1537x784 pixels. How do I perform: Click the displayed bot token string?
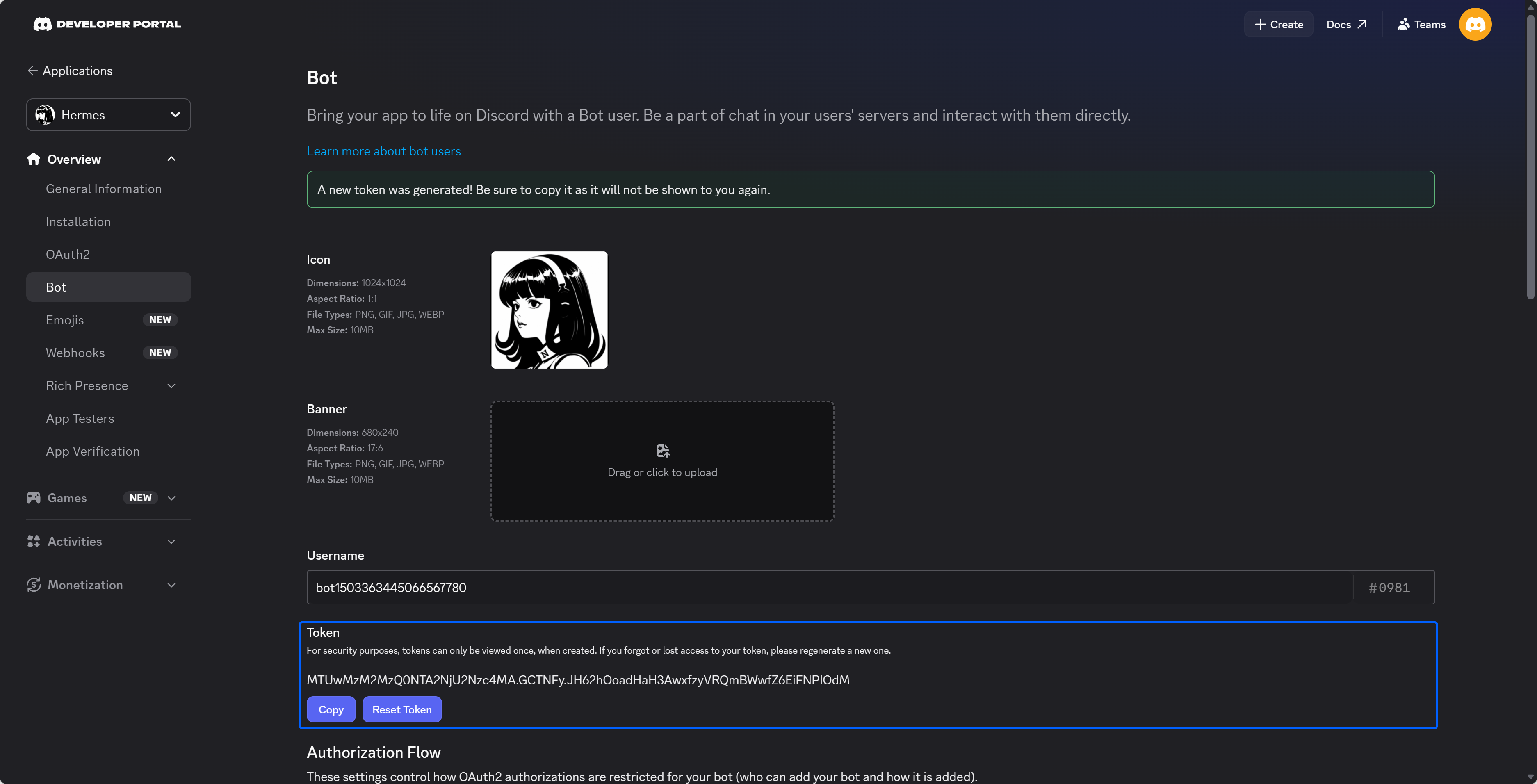(577, 679)
